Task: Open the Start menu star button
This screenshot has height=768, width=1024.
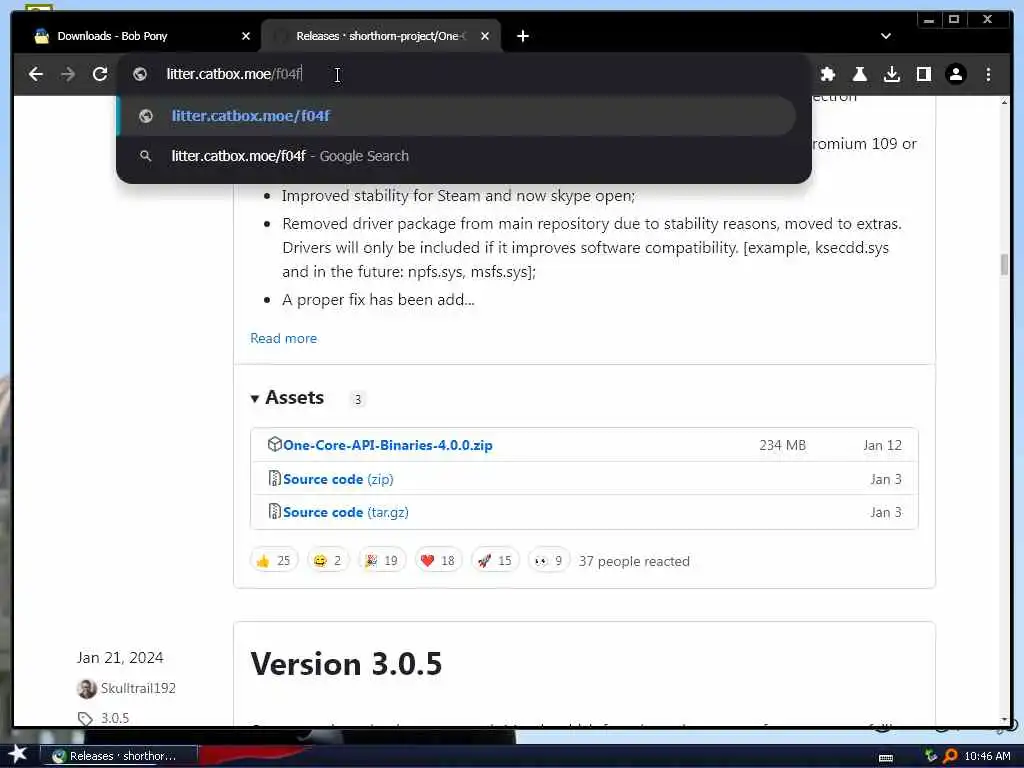Action: [x=18, y=754]
